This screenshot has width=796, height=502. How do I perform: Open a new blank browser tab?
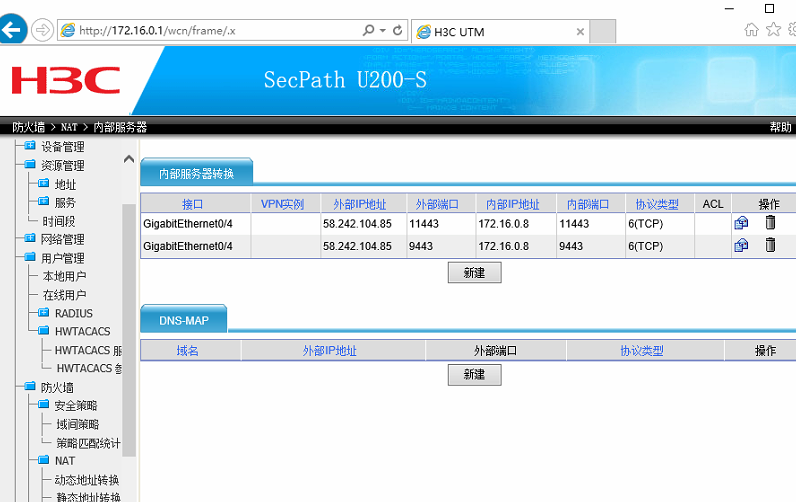(x=603, y=32)
